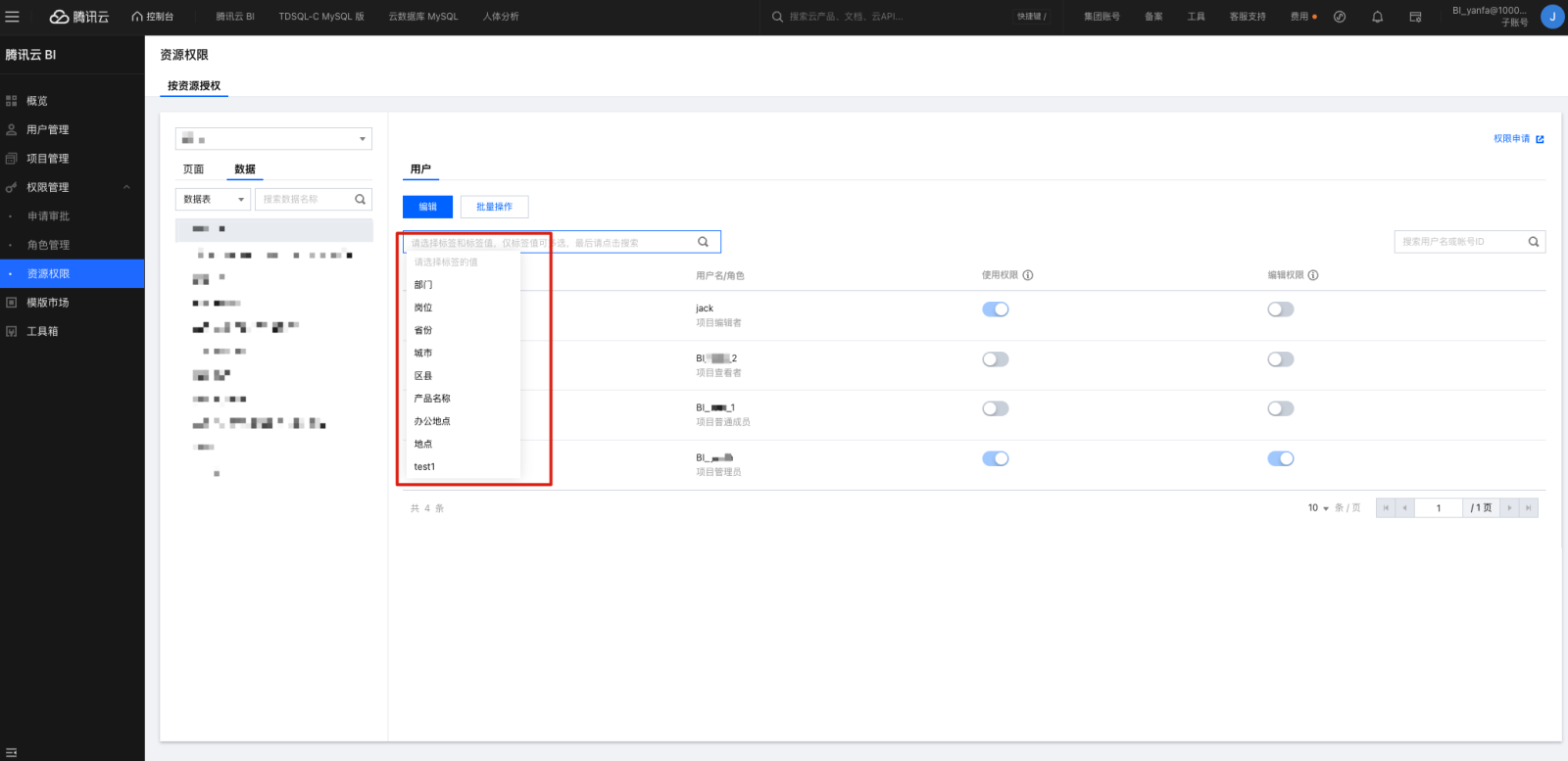Click the search icon in the data name box
Viewport: 1568px width, 761px height.
click(360, 199)
